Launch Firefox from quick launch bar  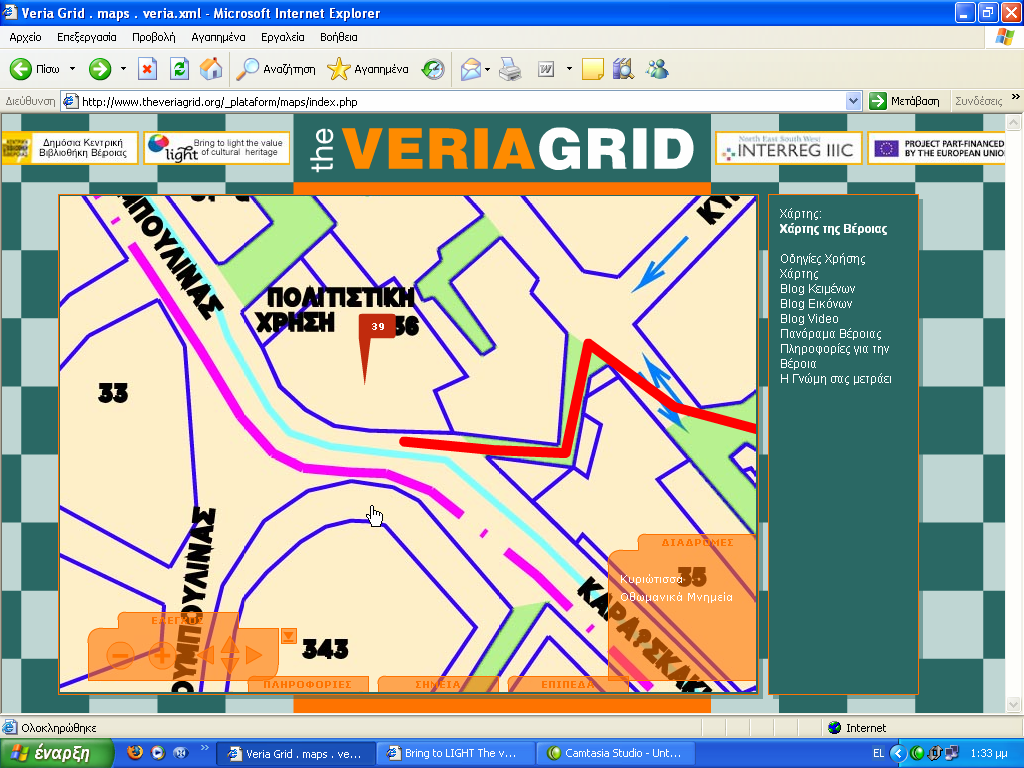pos(135,752)
